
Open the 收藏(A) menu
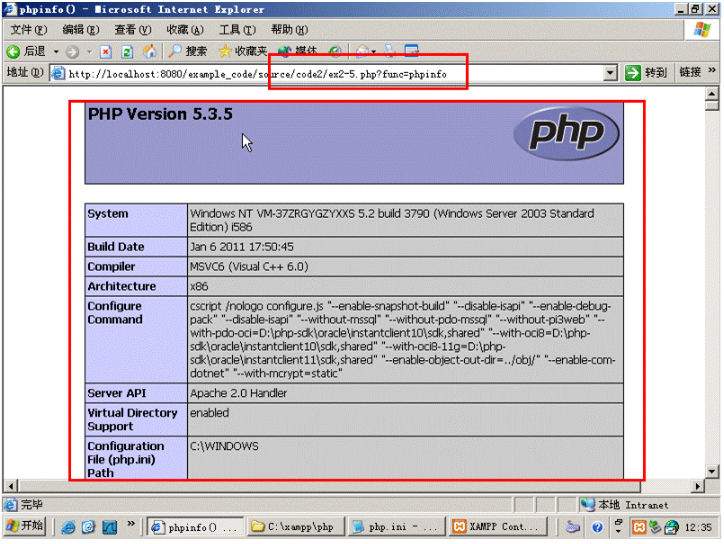185,30
